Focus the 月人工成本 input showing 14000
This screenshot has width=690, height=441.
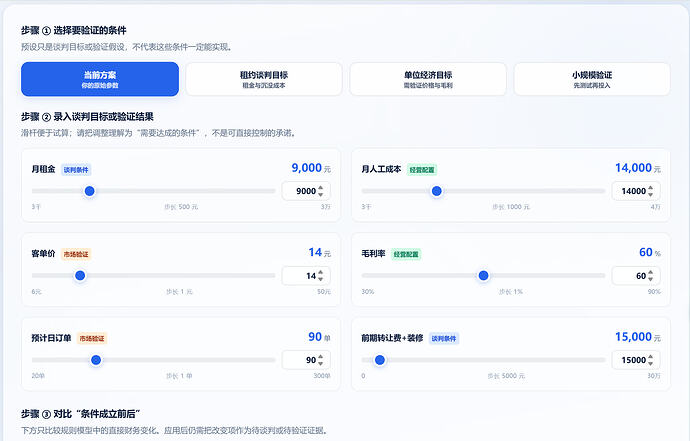tap(636, 191)
